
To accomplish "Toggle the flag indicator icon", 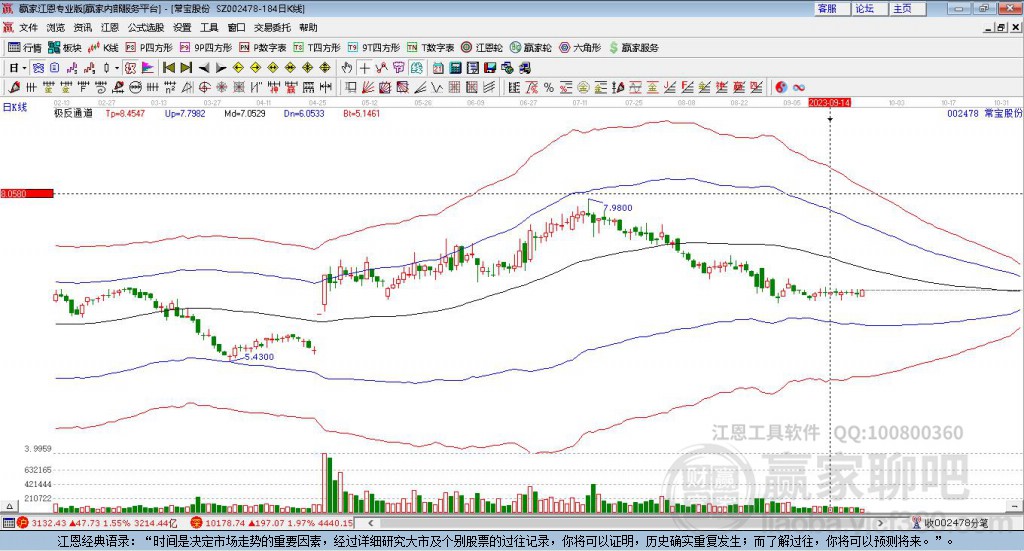I will click(148, 68).
